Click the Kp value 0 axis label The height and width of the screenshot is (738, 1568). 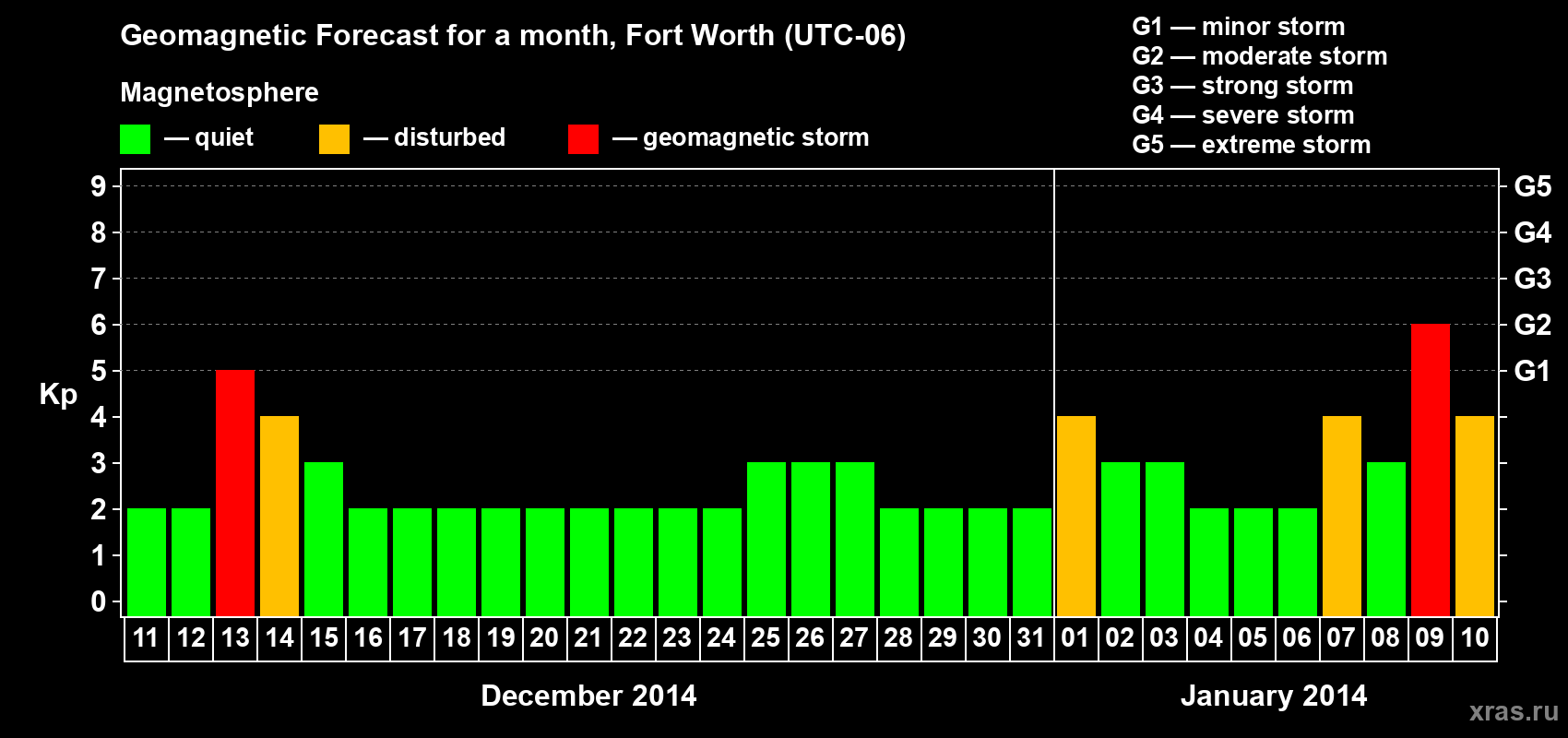pos(99,601)
